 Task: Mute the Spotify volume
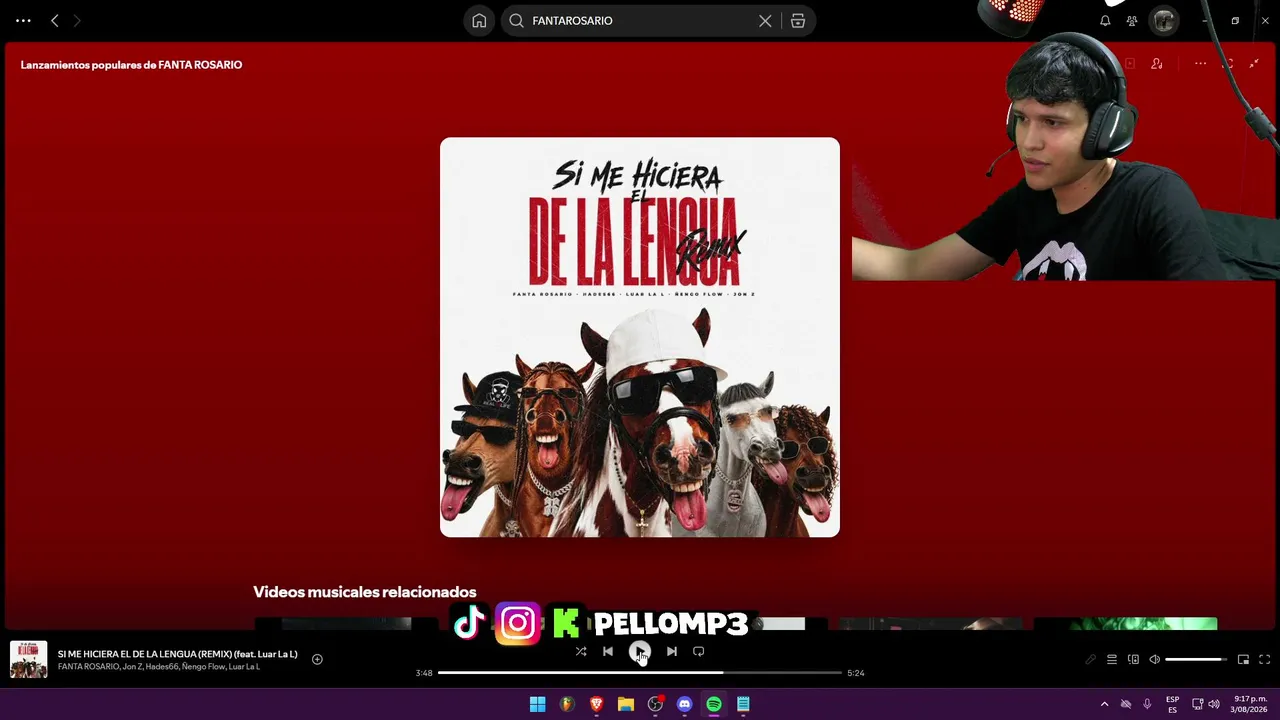[1154, 660]
